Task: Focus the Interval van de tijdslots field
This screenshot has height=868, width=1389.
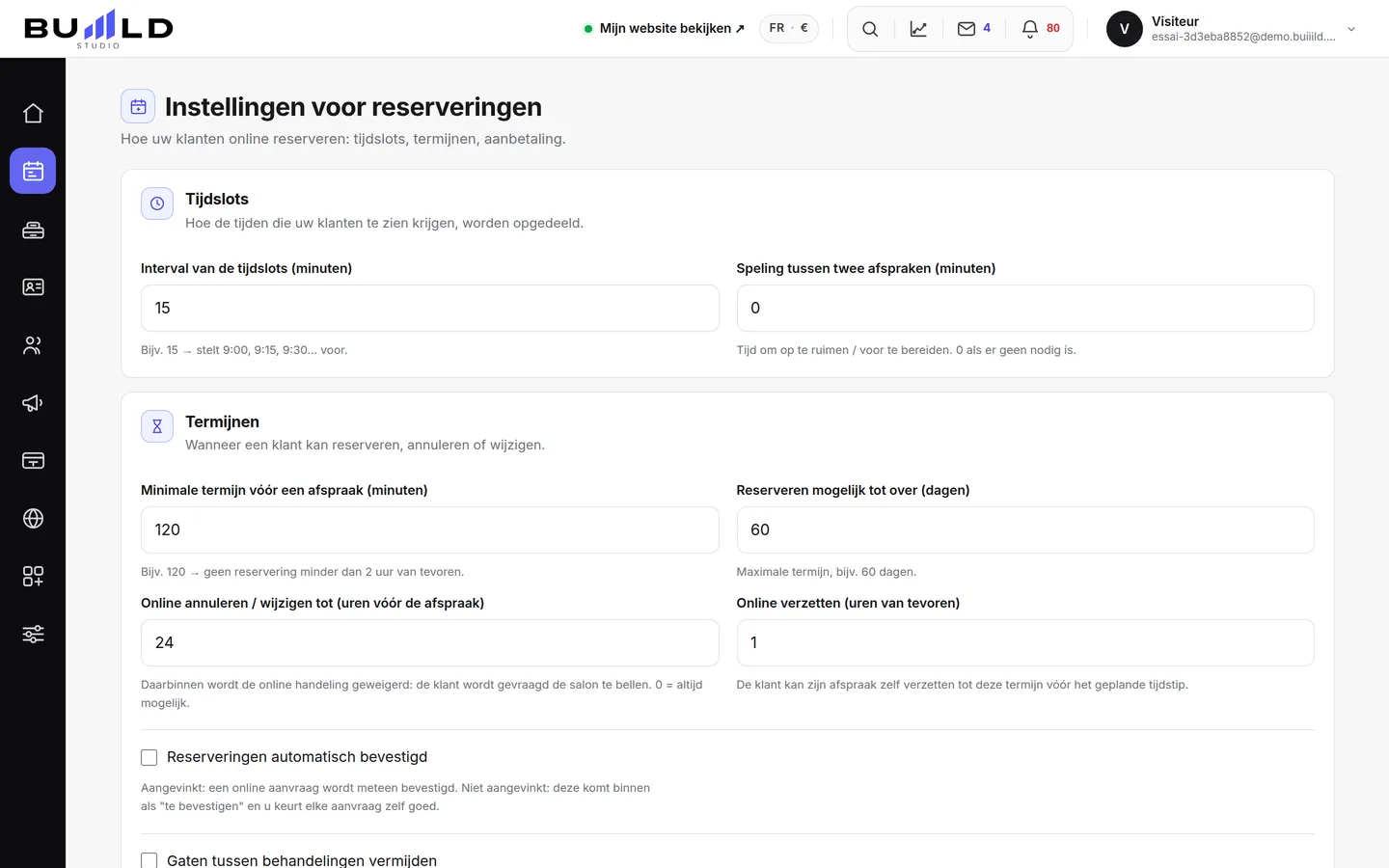Action: coord(430,308)
